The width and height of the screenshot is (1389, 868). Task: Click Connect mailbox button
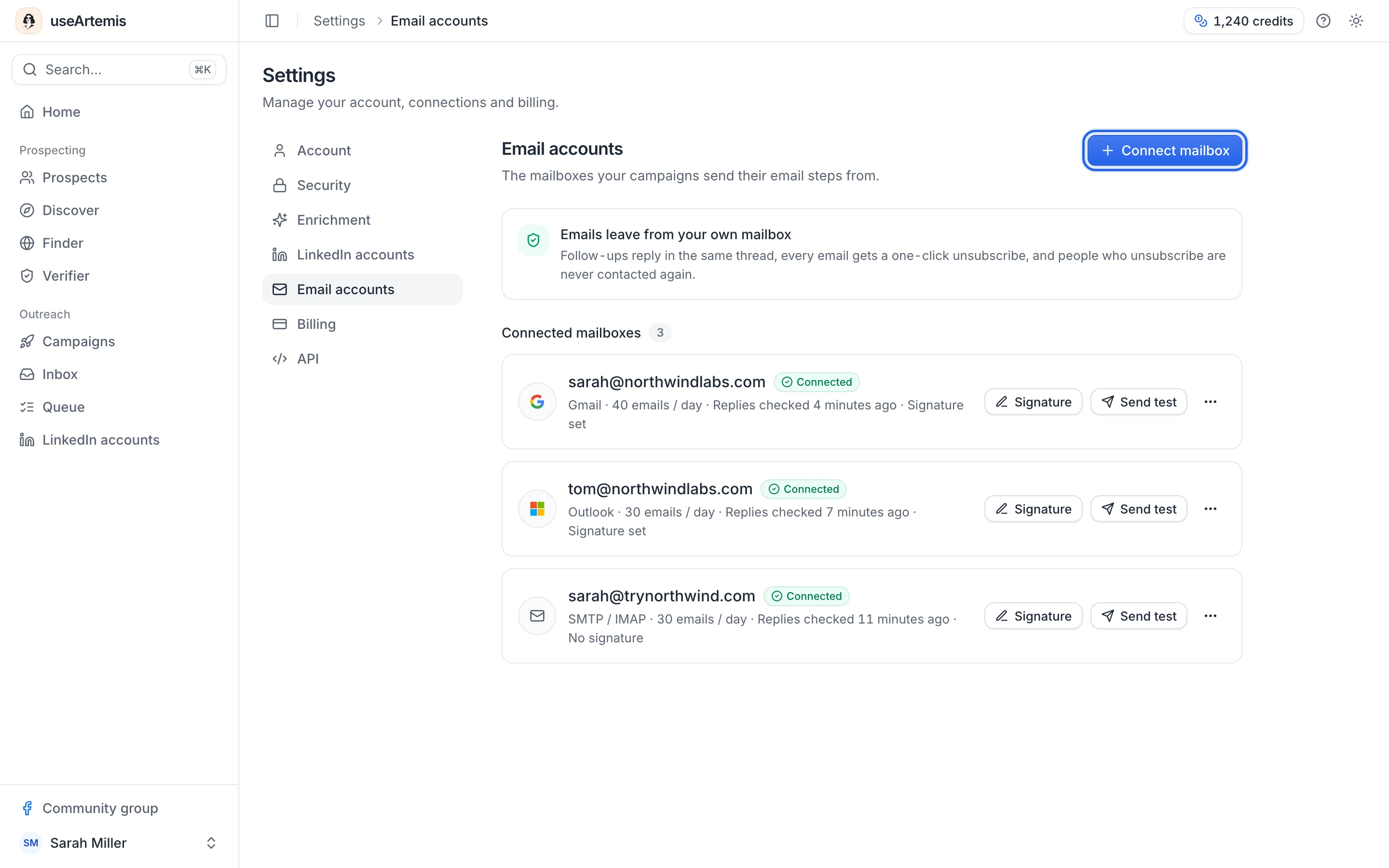1165,150
